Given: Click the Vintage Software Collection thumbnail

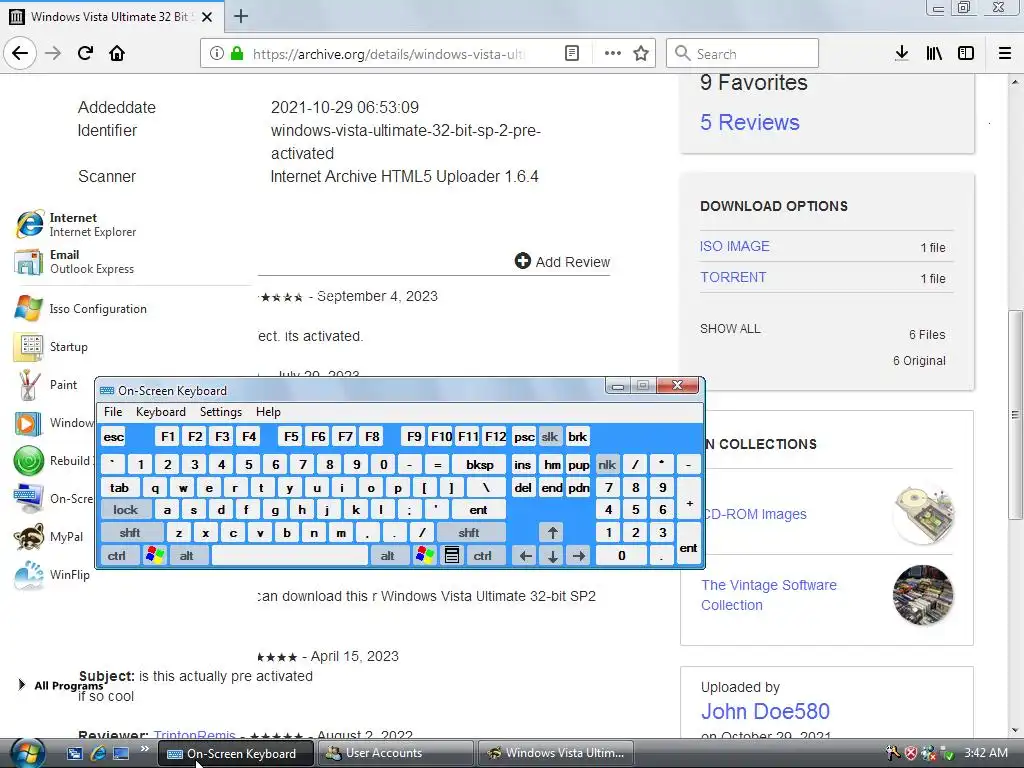Looking at the screenshot, I should pyautogui.click(x=923, y=595).
